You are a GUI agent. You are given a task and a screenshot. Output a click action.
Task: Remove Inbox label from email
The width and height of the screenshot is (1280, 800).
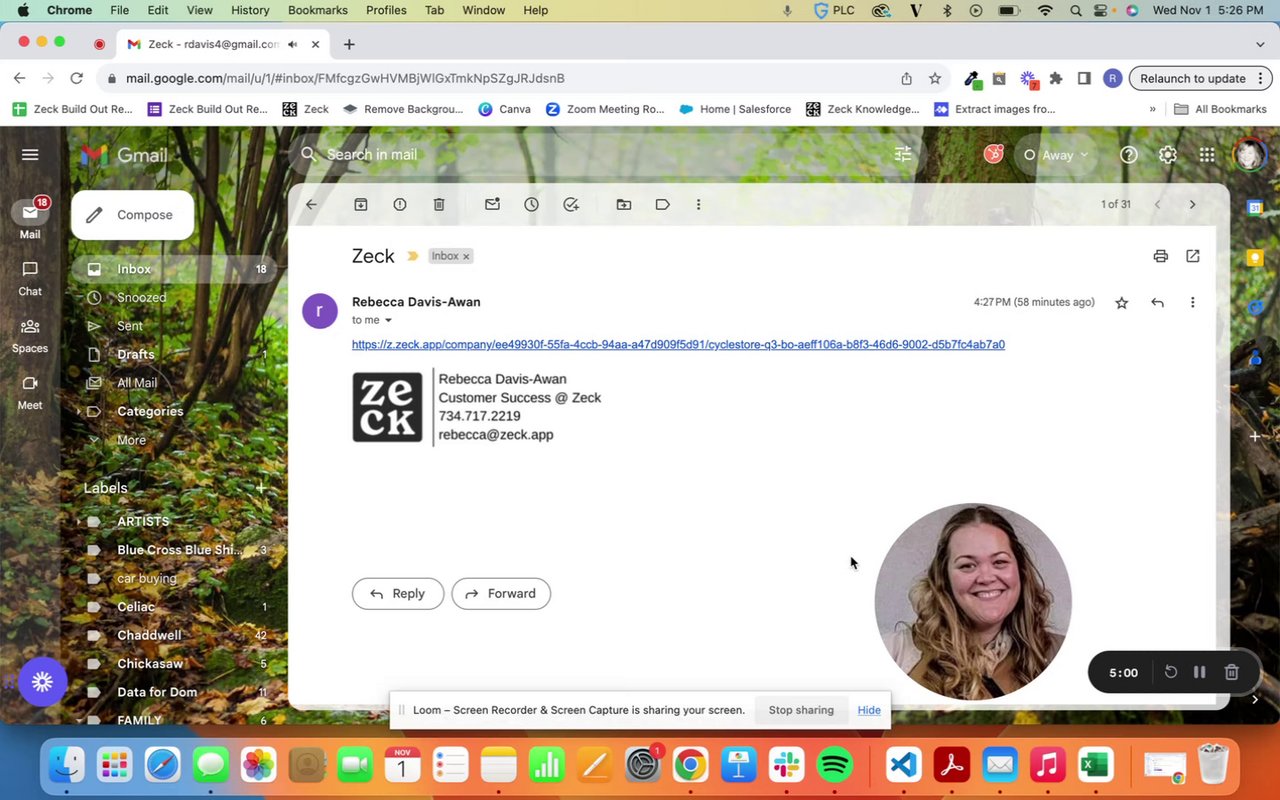click(x=466, y=257)
